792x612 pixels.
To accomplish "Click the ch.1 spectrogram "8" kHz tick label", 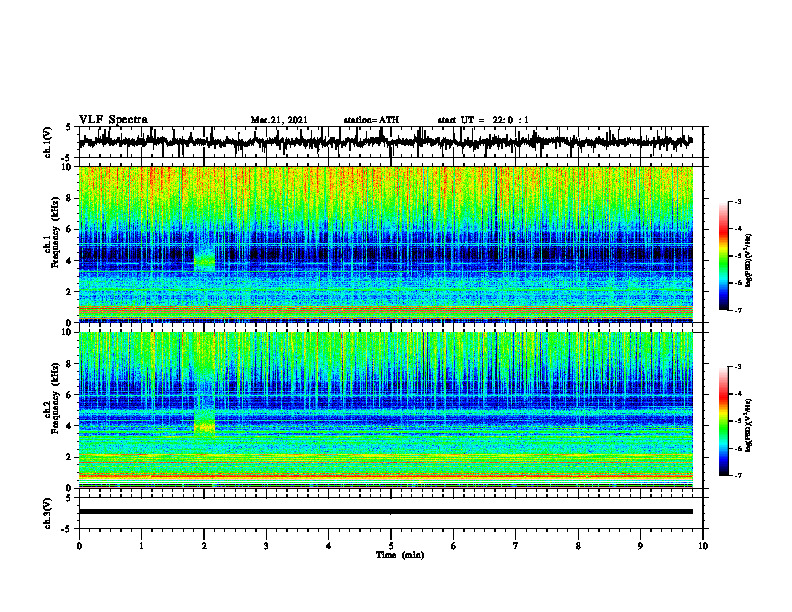I will [x=70, y=198].
